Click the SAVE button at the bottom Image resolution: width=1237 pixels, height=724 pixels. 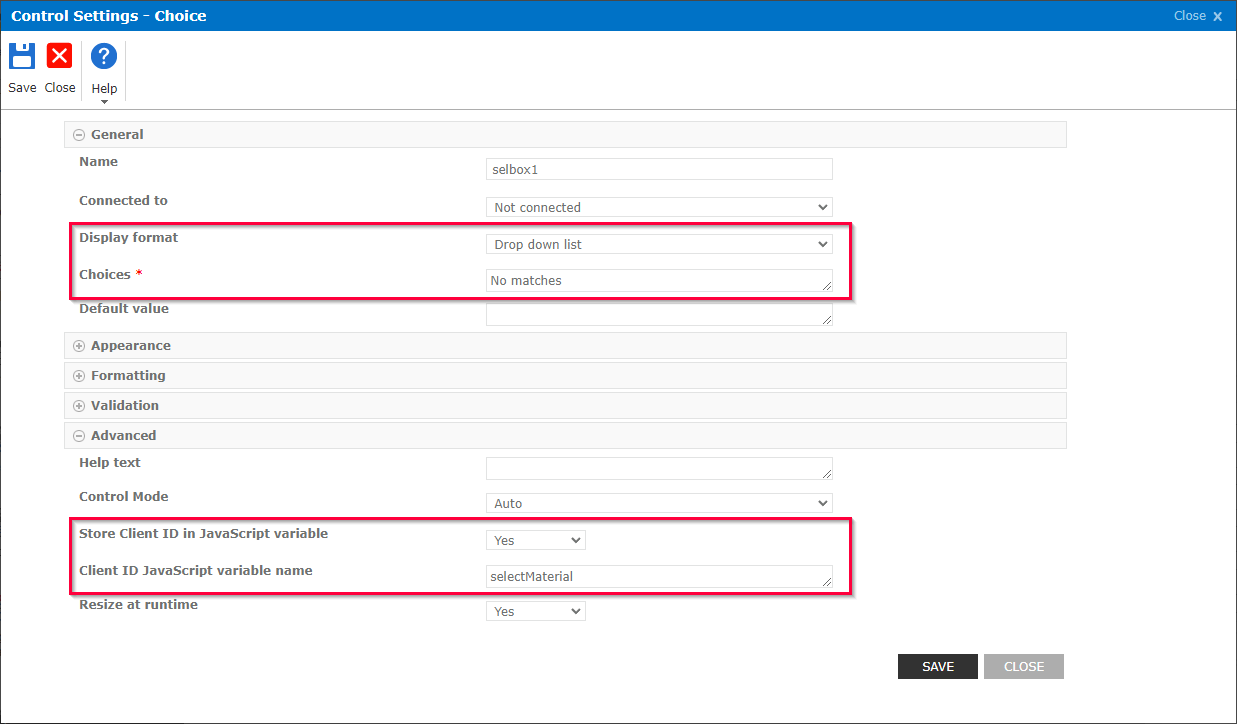coord(937,666)
